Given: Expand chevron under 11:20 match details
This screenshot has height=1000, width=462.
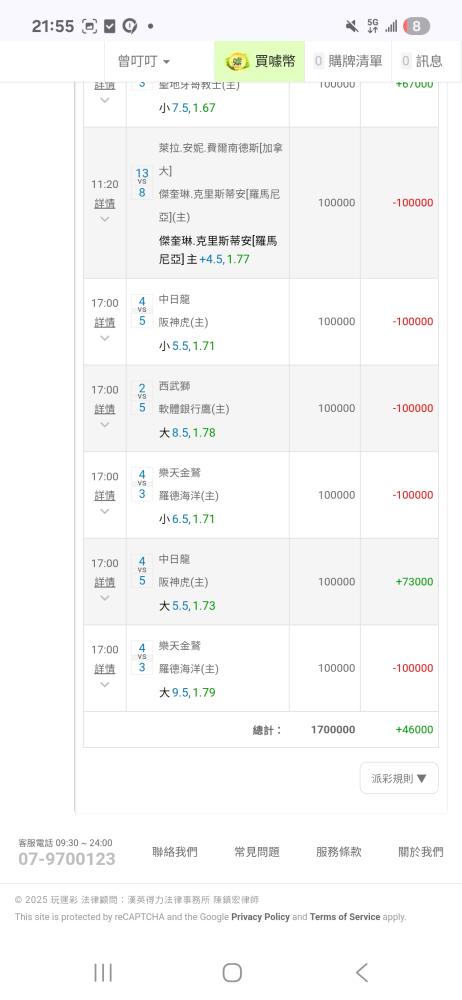Looking at the screenshot, I should (x=105, y=219).
